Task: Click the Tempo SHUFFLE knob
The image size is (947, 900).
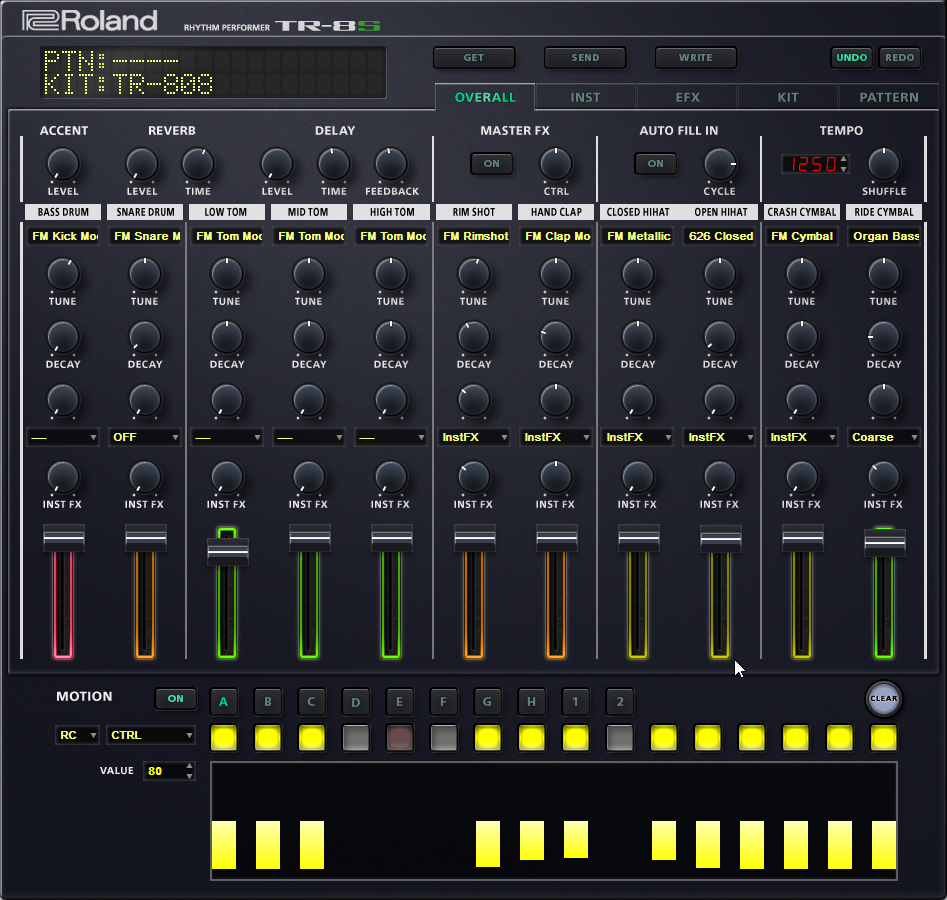Action: pos(884,164)
